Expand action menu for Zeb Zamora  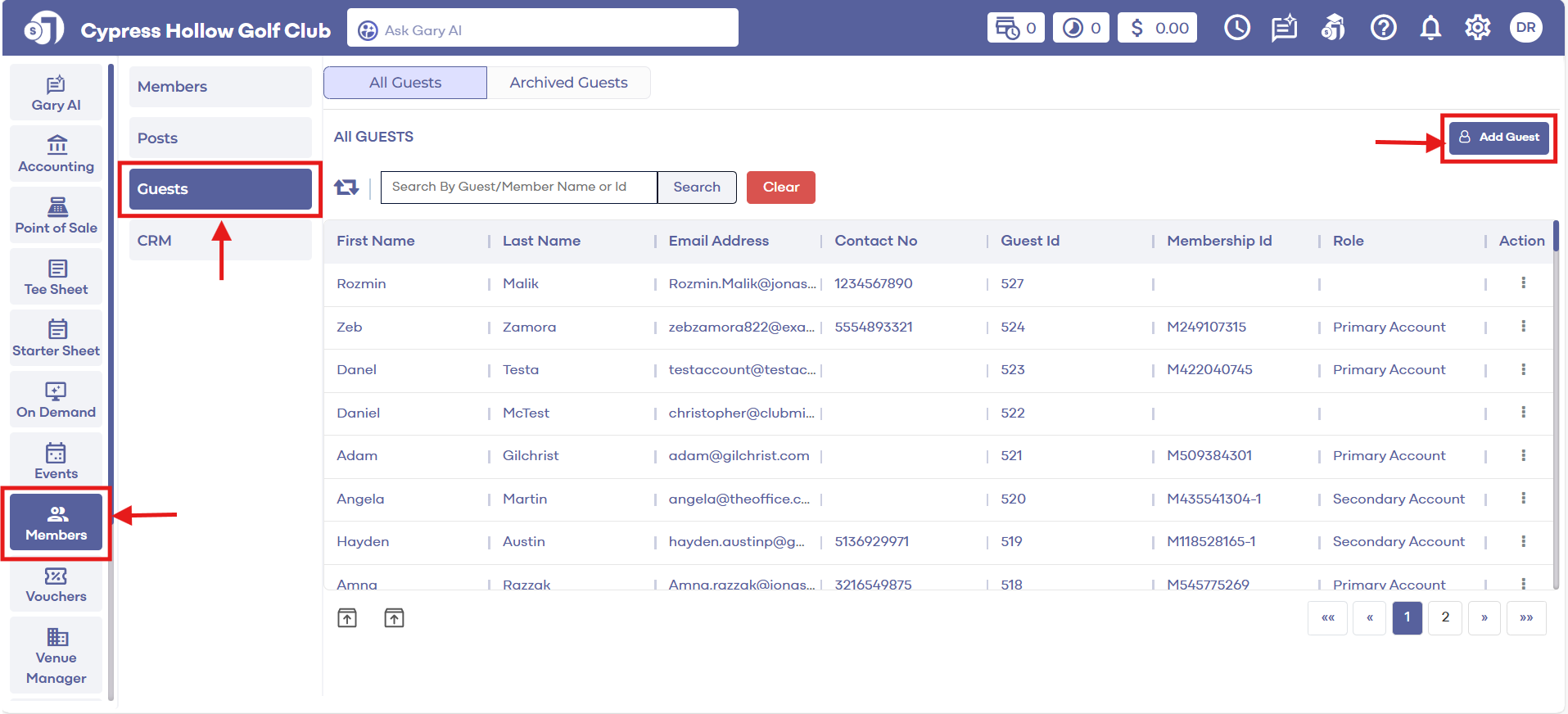1523,327
